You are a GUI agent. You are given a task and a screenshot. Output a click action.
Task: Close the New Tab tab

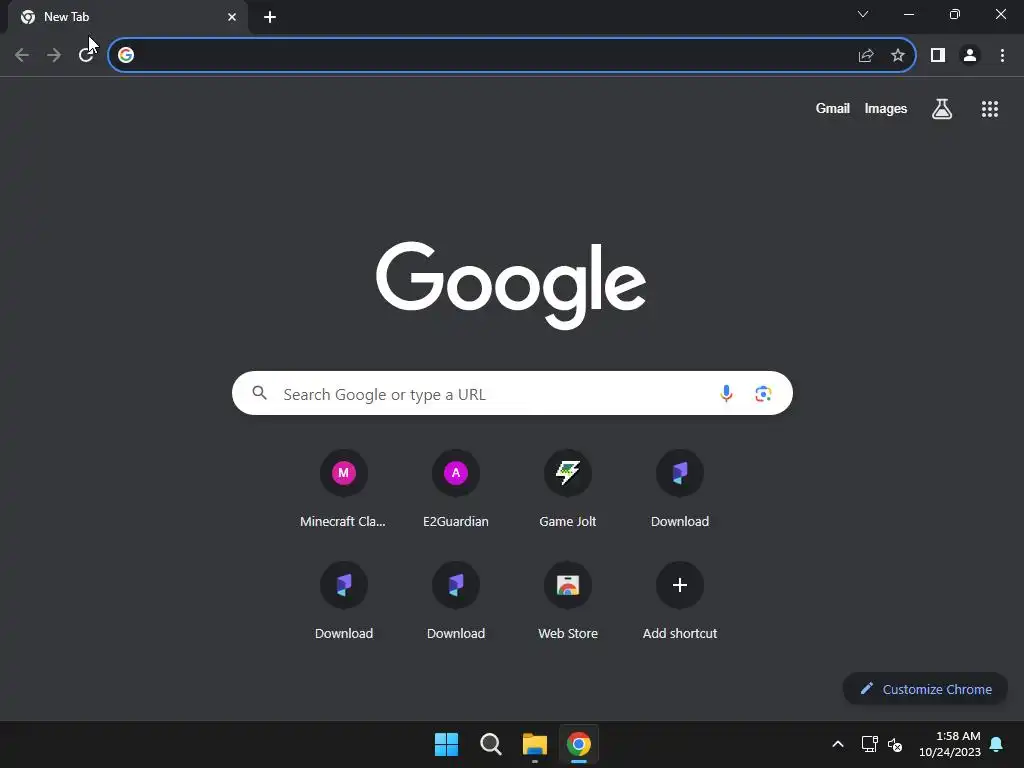coord(232,17)
